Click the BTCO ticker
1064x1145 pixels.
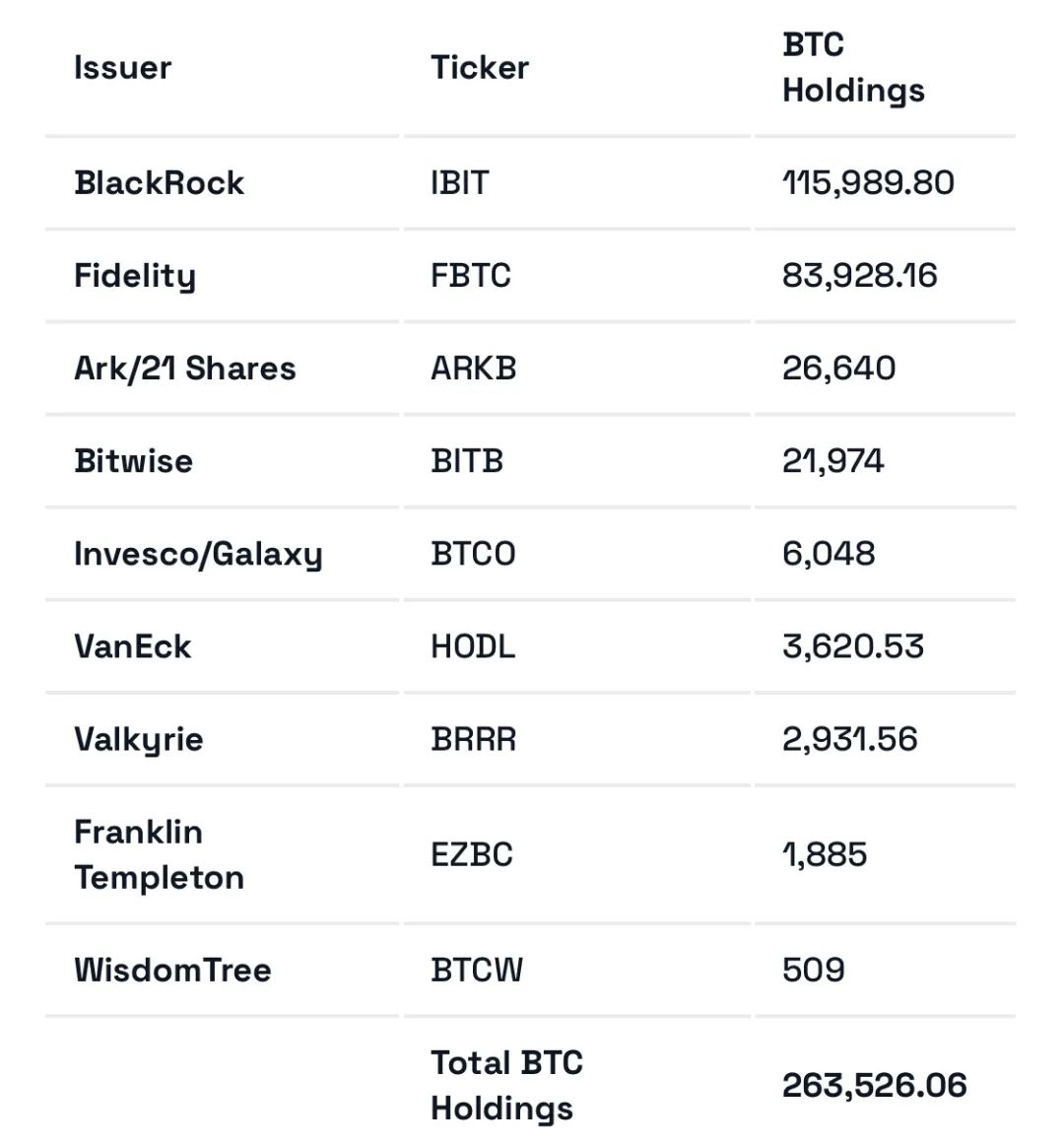(x=473, y=554)
